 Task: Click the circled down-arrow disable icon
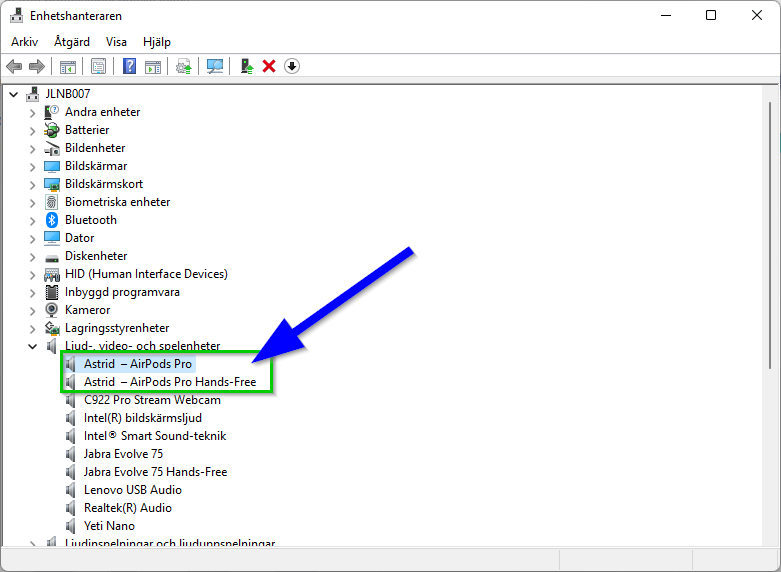click(x=292, y=66)
